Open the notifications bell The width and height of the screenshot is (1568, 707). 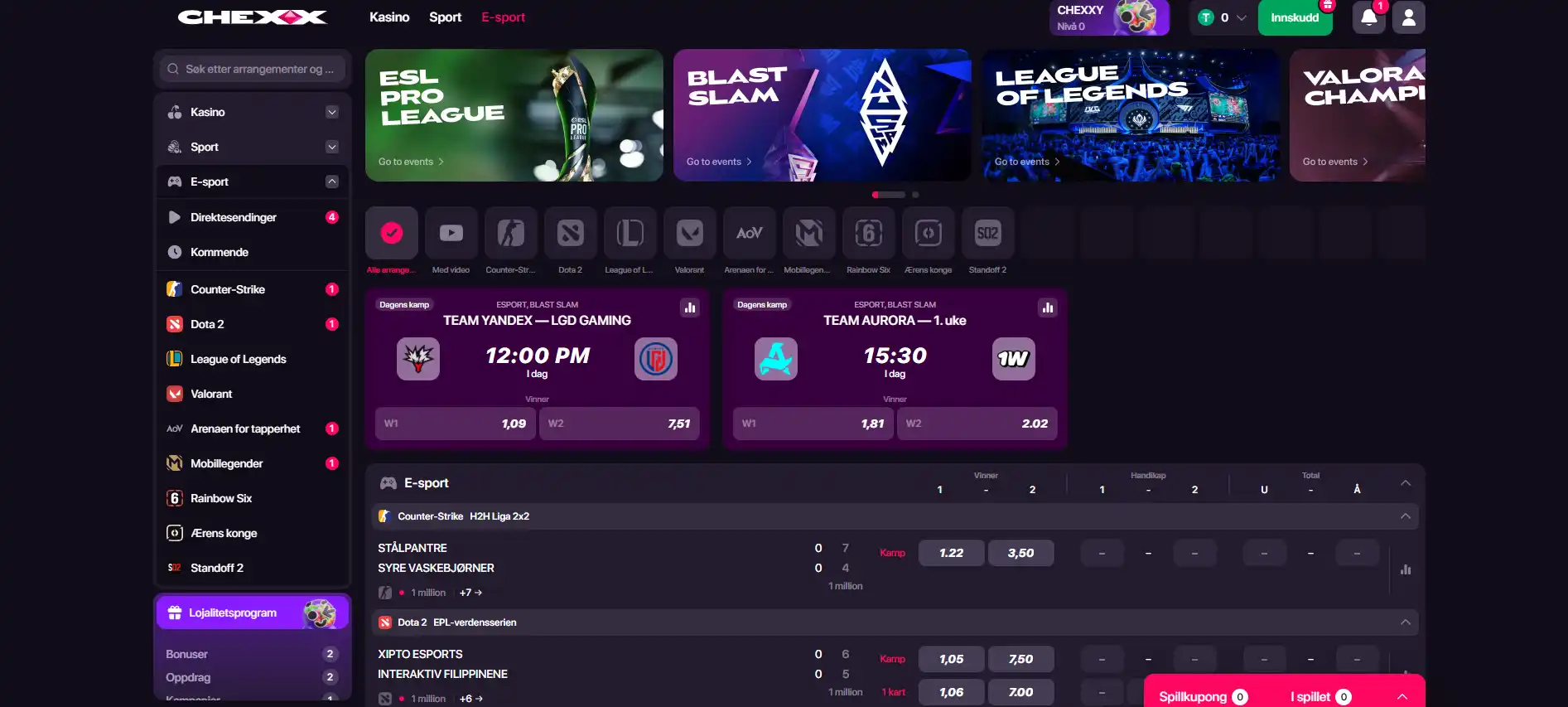coord(1368,17)
